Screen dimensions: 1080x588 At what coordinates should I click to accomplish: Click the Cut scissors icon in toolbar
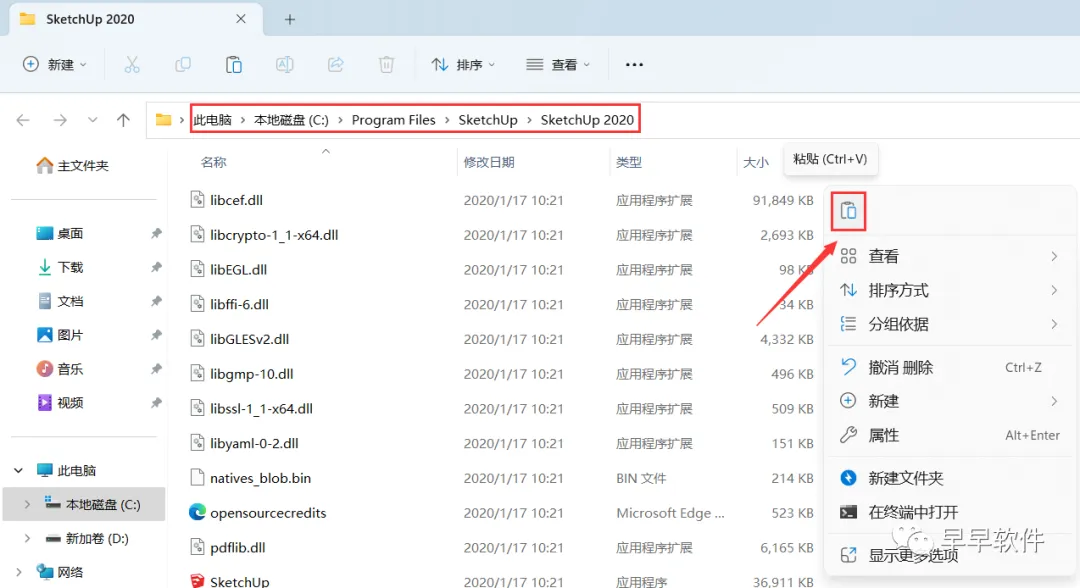132,65
